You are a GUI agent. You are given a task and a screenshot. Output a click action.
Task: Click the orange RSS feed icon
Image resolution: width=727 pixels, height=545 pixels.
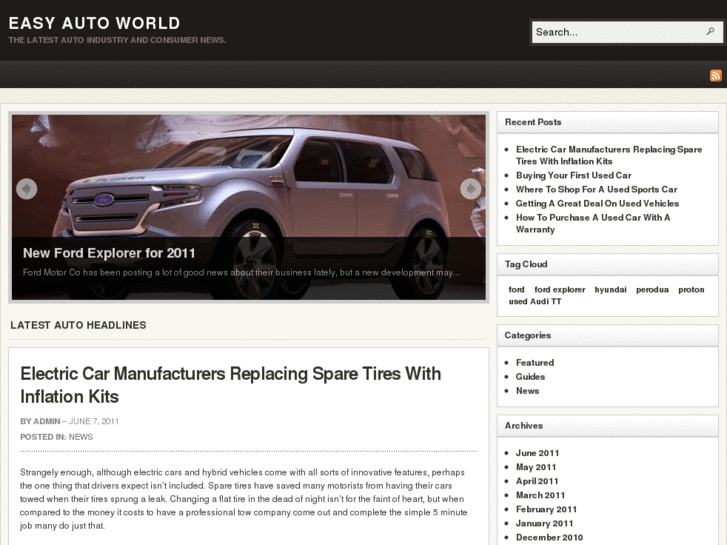(x=715, y=75)
